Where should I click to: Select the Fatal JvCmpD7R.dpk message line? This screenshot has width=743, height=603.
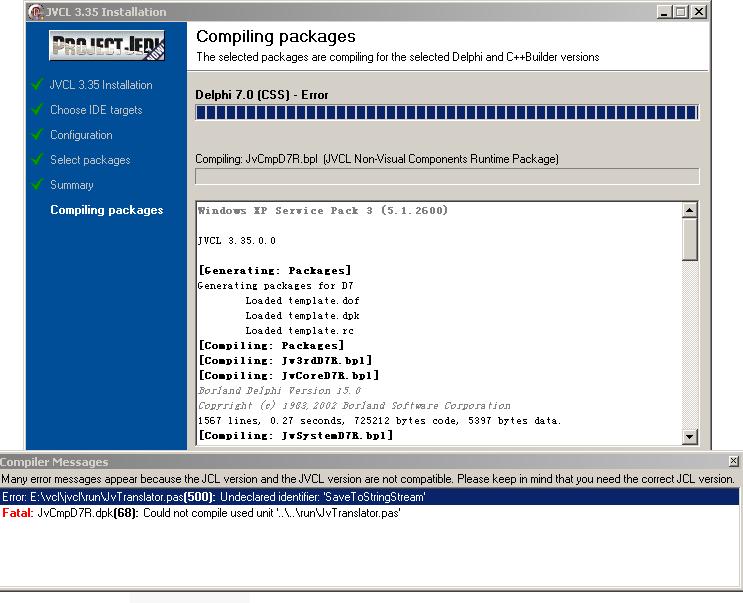(200, 512)
